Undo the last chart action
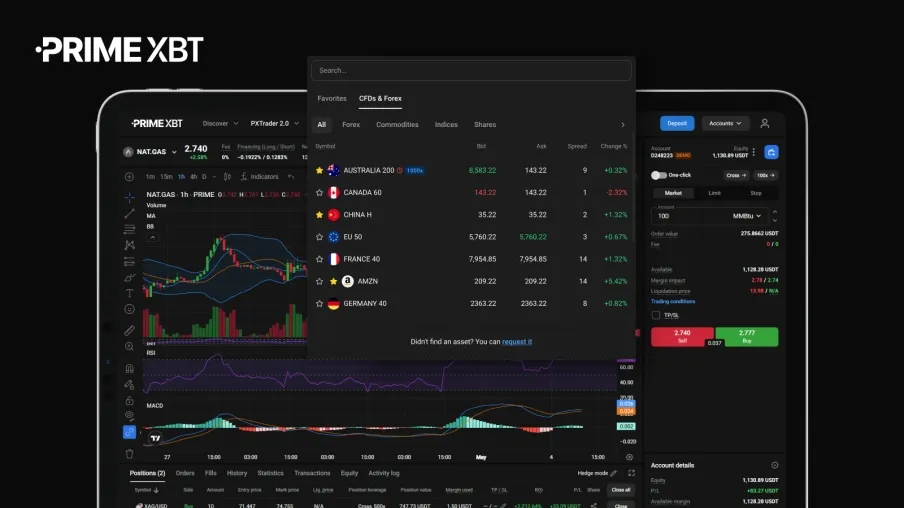This screenshot has height=508, width=904. tap(291, 177)
